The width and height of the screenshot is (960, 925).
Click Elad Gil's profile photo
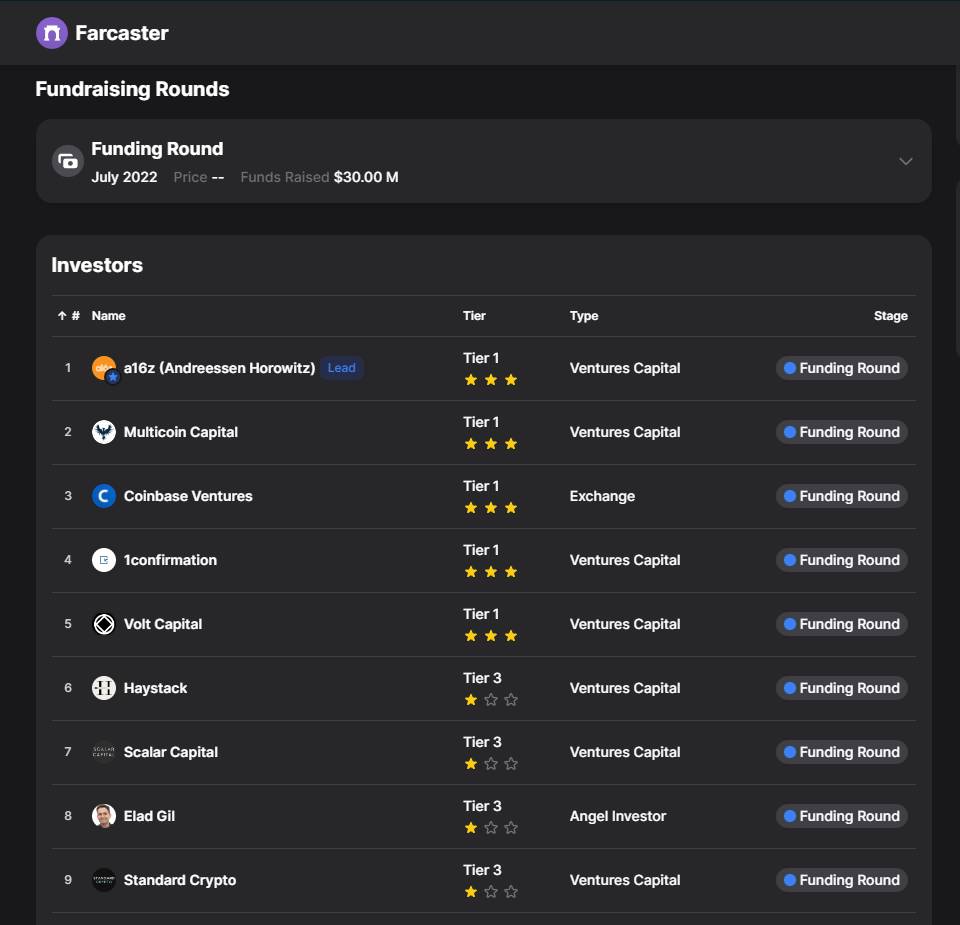click(x=103, y=816)
